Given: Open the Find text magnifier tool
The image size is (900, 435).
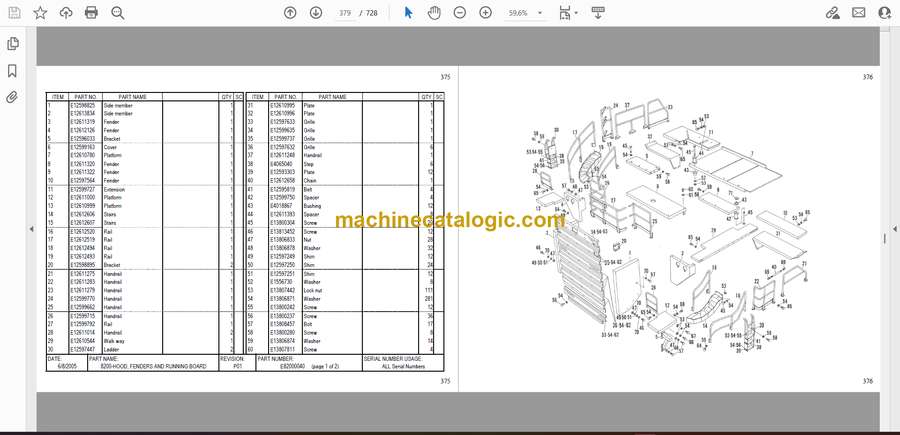Looking at the screenshot, I should tap(118, 13).
